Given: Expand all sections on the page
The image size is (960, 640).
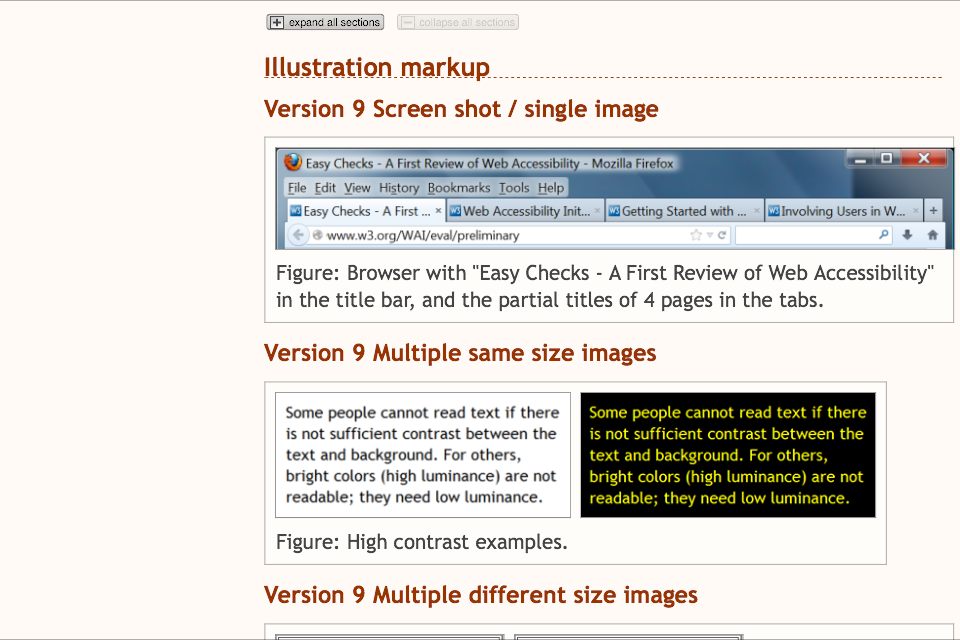Looking at the screenshot, I should click(x=325, y=22).
